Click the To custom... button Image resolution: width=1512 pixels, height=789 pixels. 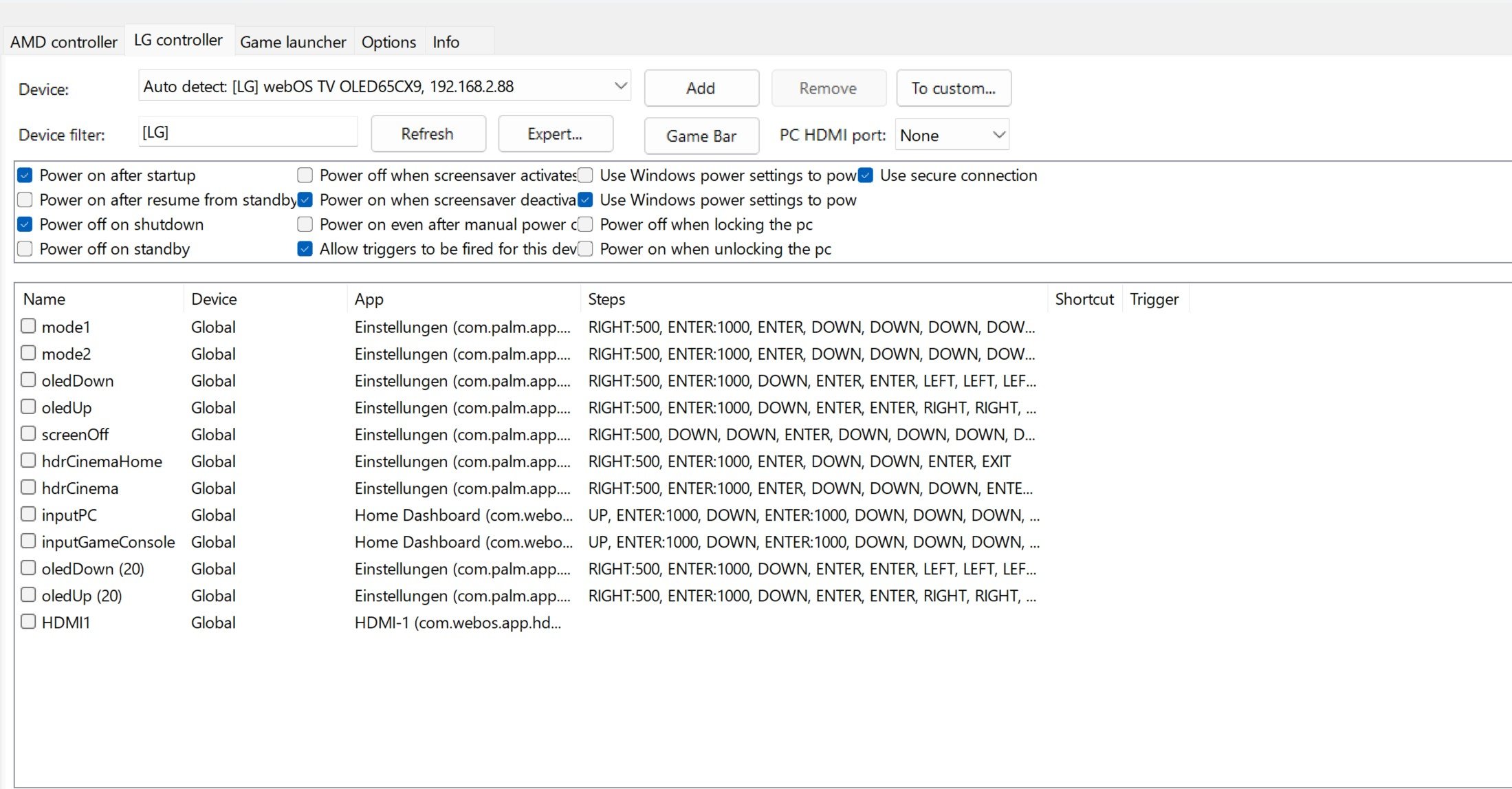pyautogui.click(x=953, y=88)
